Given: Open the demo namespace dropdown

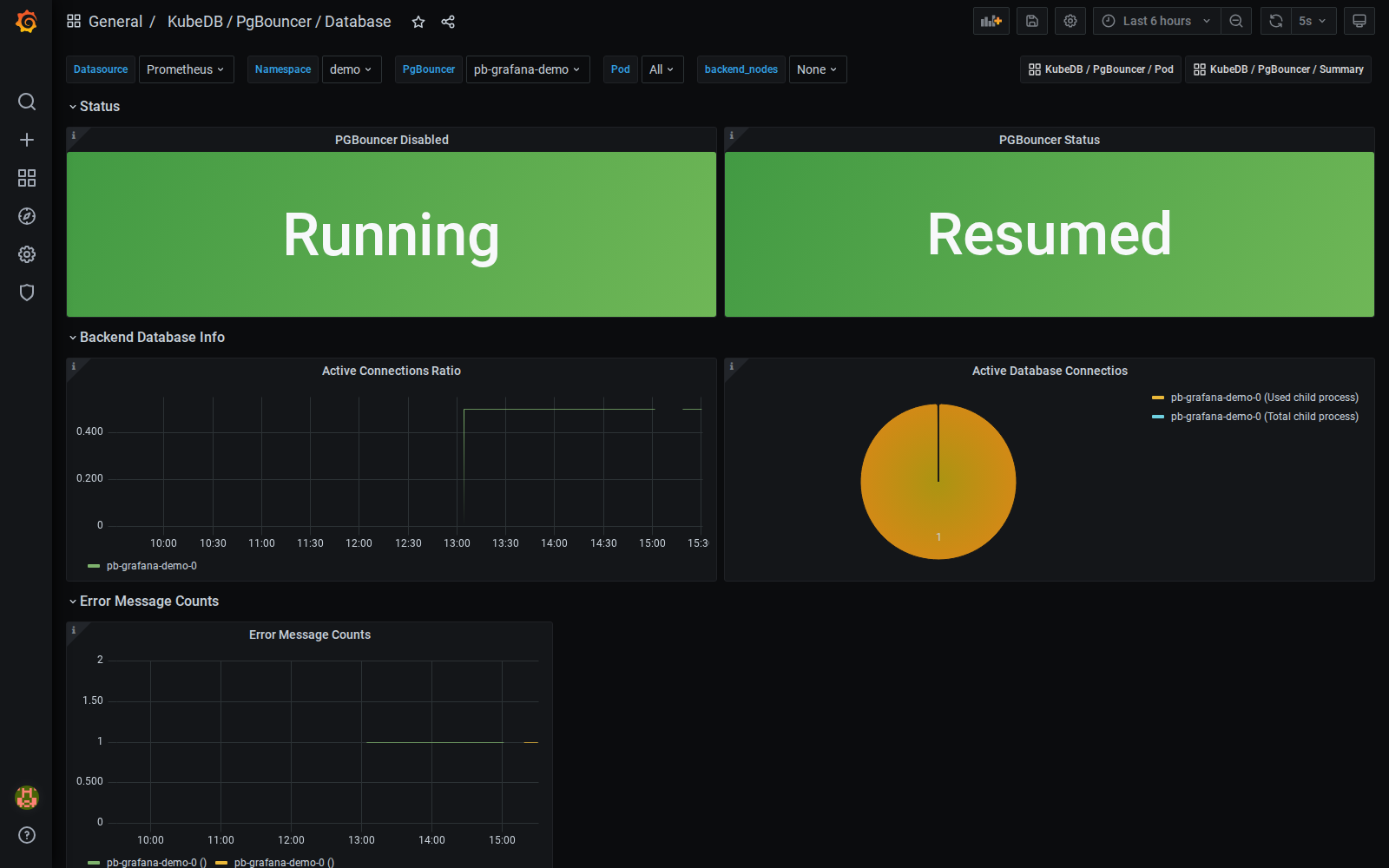Looking at the screenshot, I should coord(352,69).
